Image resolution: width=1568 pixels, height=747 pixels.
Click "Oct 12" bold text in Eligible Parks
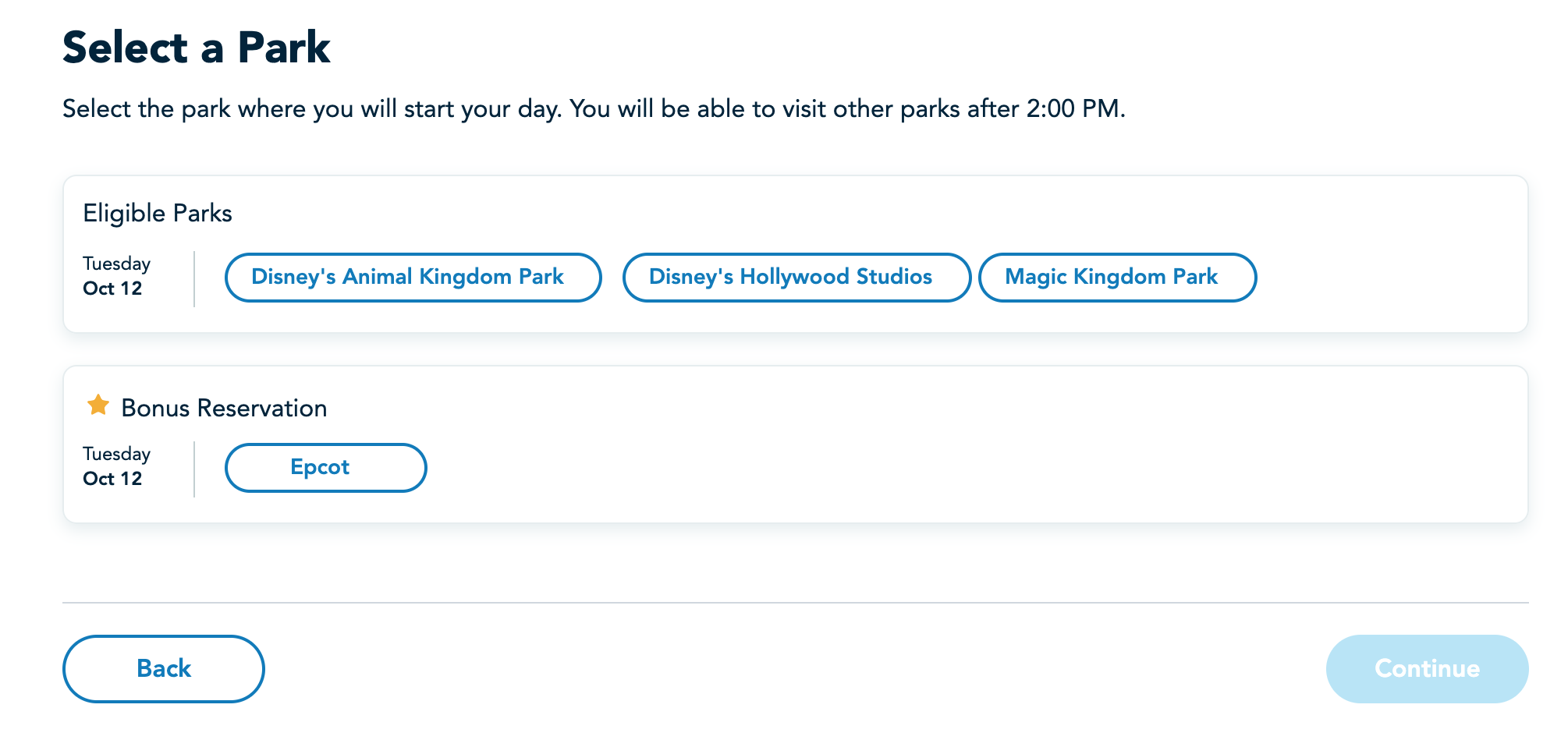coord(112,289)
